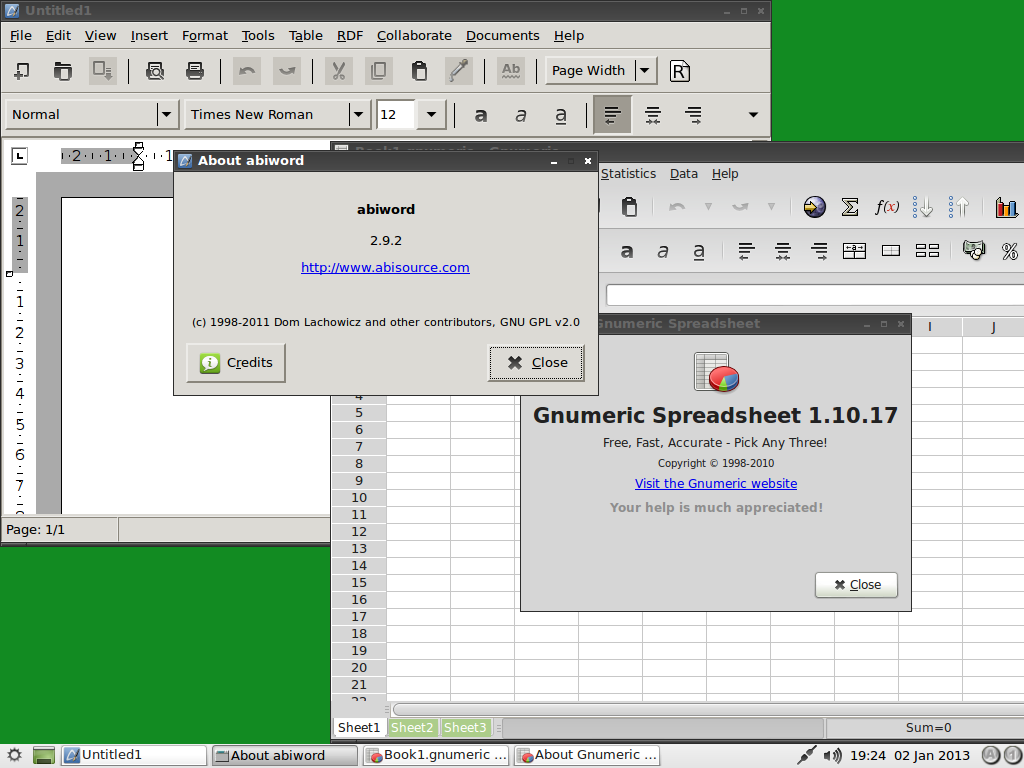1024x768 pixels.
Task: Click Gnumeric align right icon
Action: point(818,251)
